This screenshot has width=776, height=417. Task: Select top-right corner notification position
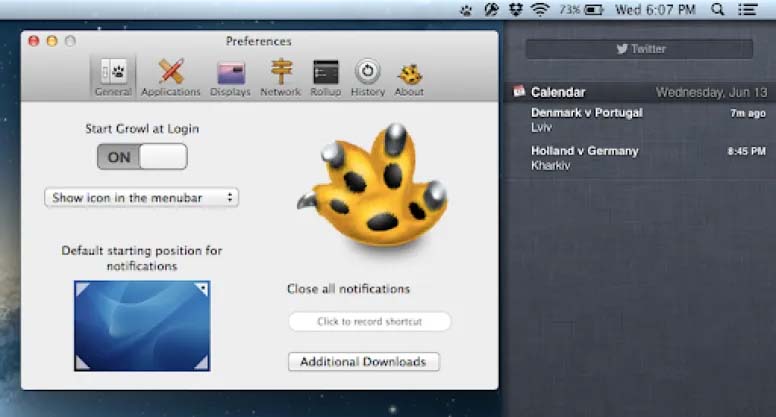(202, 288)
